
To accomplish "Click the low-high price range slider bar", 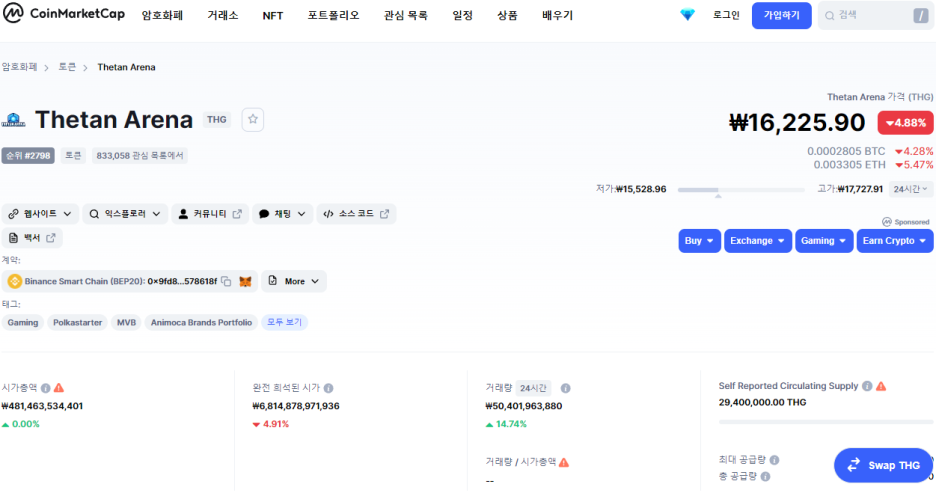I will tap(741, 190).
